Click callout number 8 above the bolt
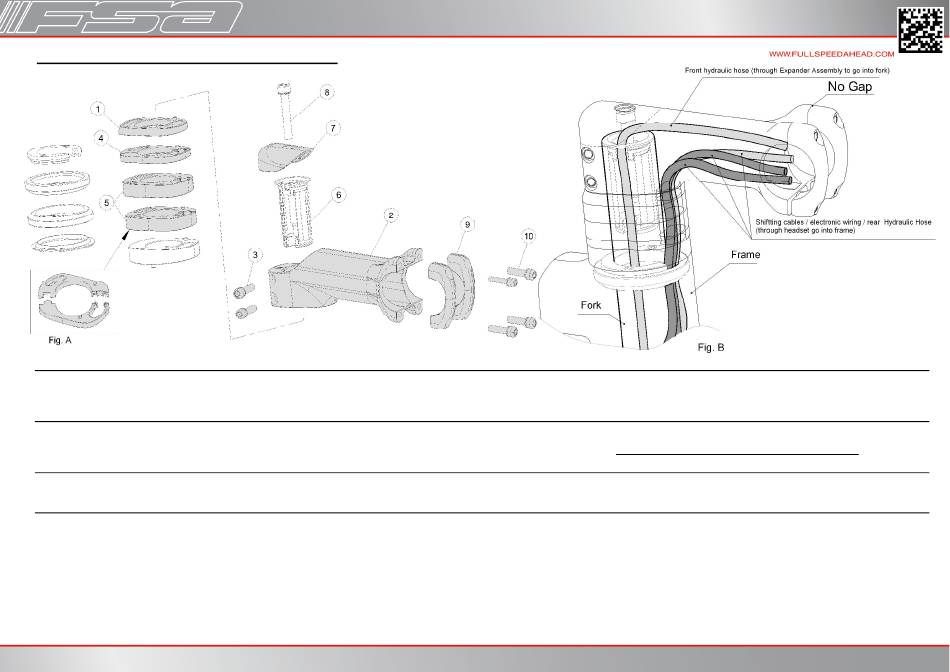 coord(327,93)
